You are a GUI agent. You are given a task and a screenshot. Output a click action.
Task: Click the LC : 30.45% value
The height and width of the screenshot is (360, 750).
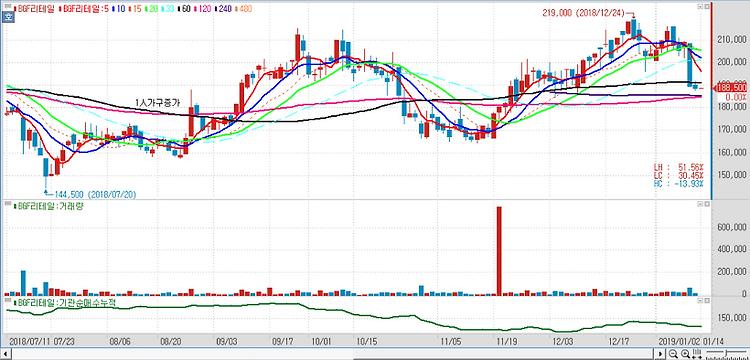pos(679,175)
